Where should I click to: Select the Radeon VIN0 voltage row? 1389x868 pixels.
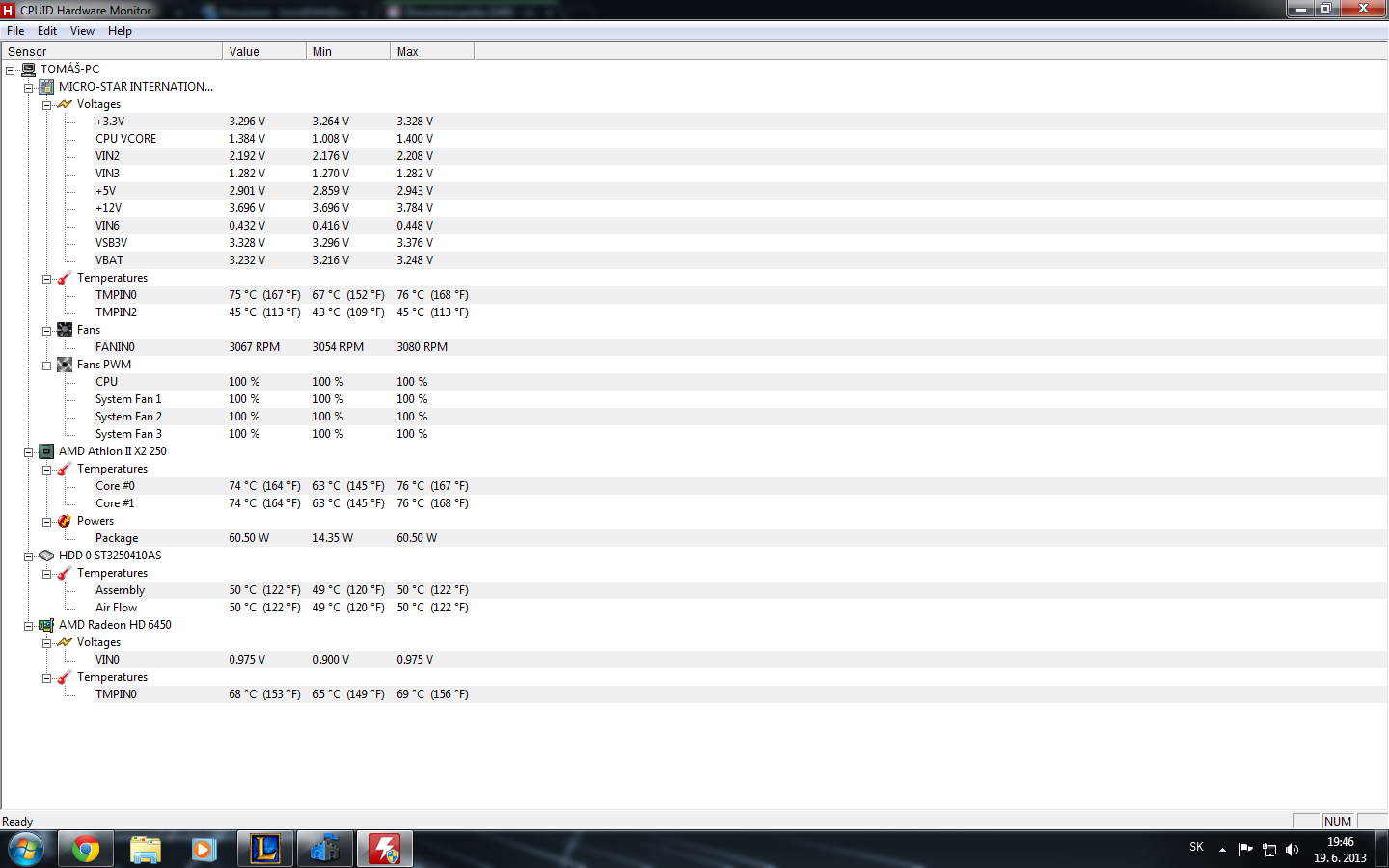pos(740,660)
